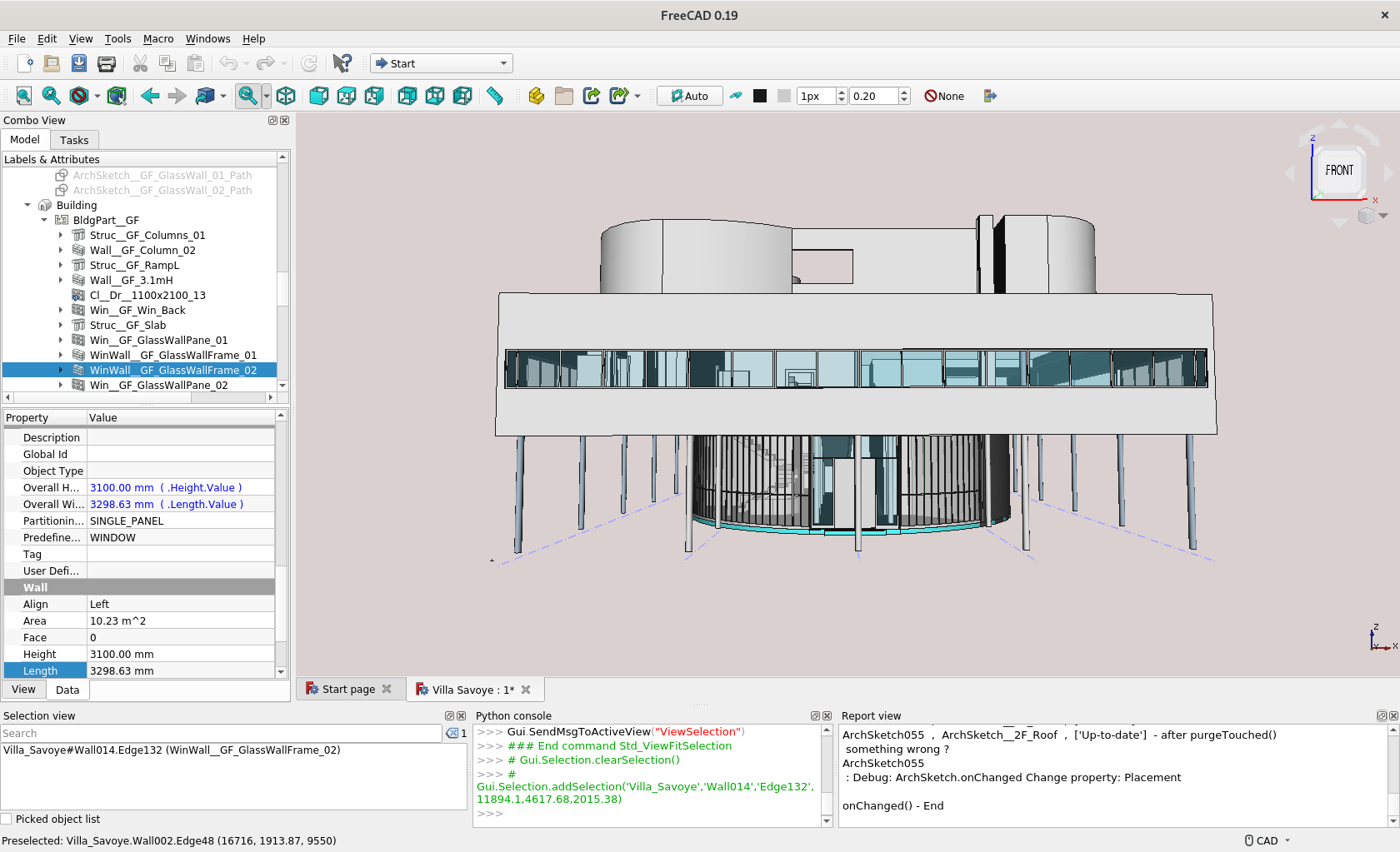
Task: Open the Macro menu
Action: (x=158, y=39)
